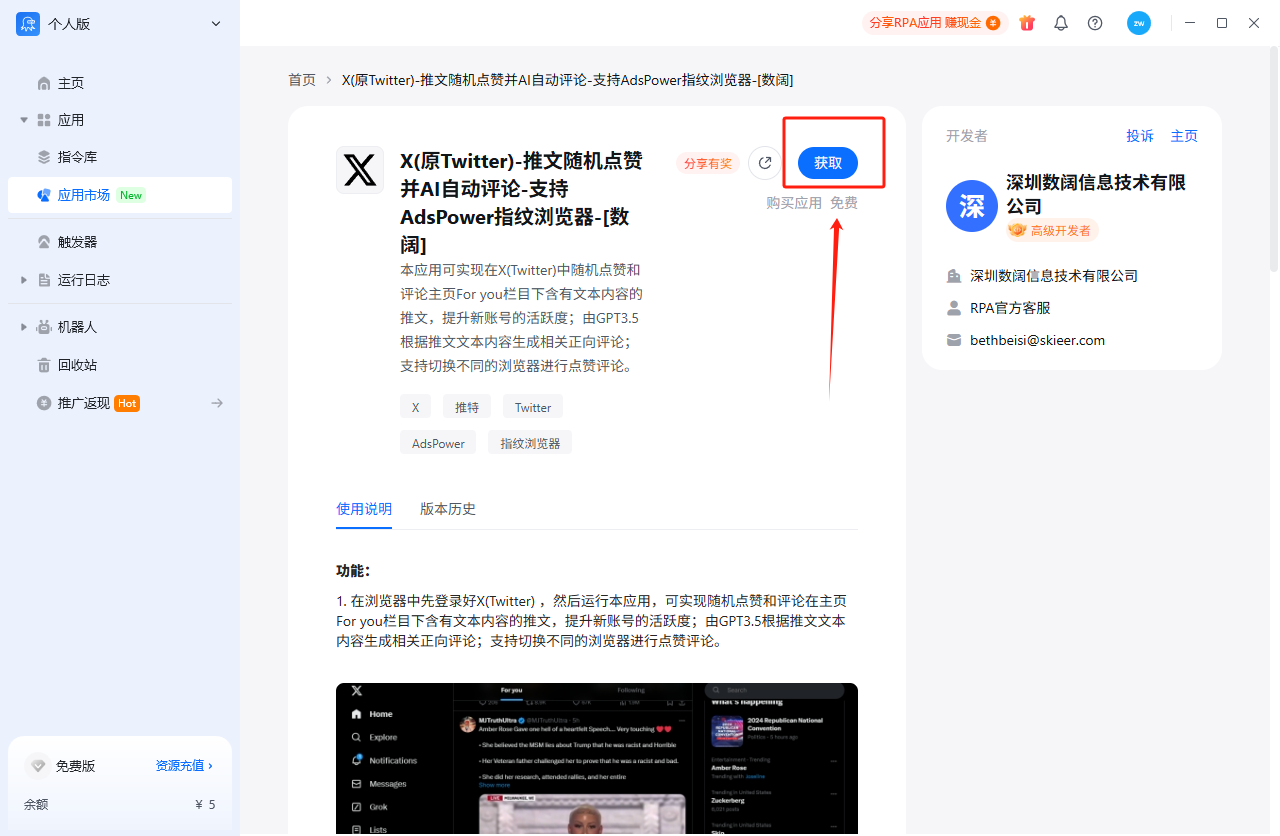
Task: Click the blue 深 developer avatar
Action: (x=972, y=206)
